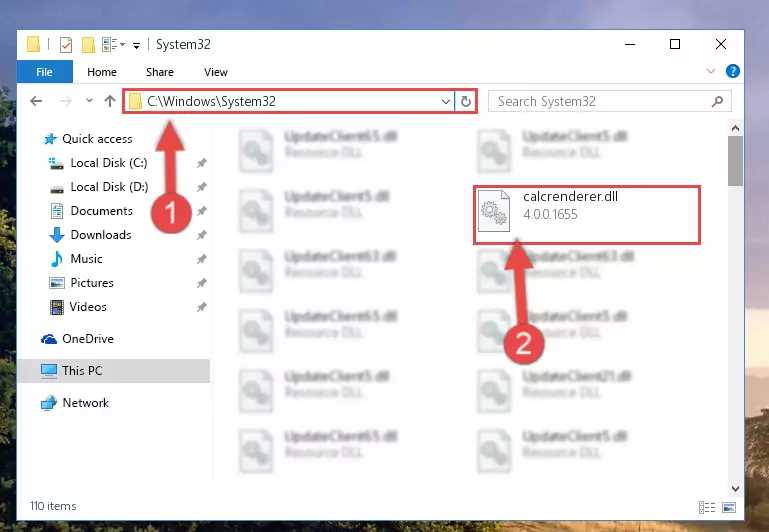Click the pin icon beside Music
This screenshot has height=532, width=769.
pyautogui.click(x=202, y=259)
